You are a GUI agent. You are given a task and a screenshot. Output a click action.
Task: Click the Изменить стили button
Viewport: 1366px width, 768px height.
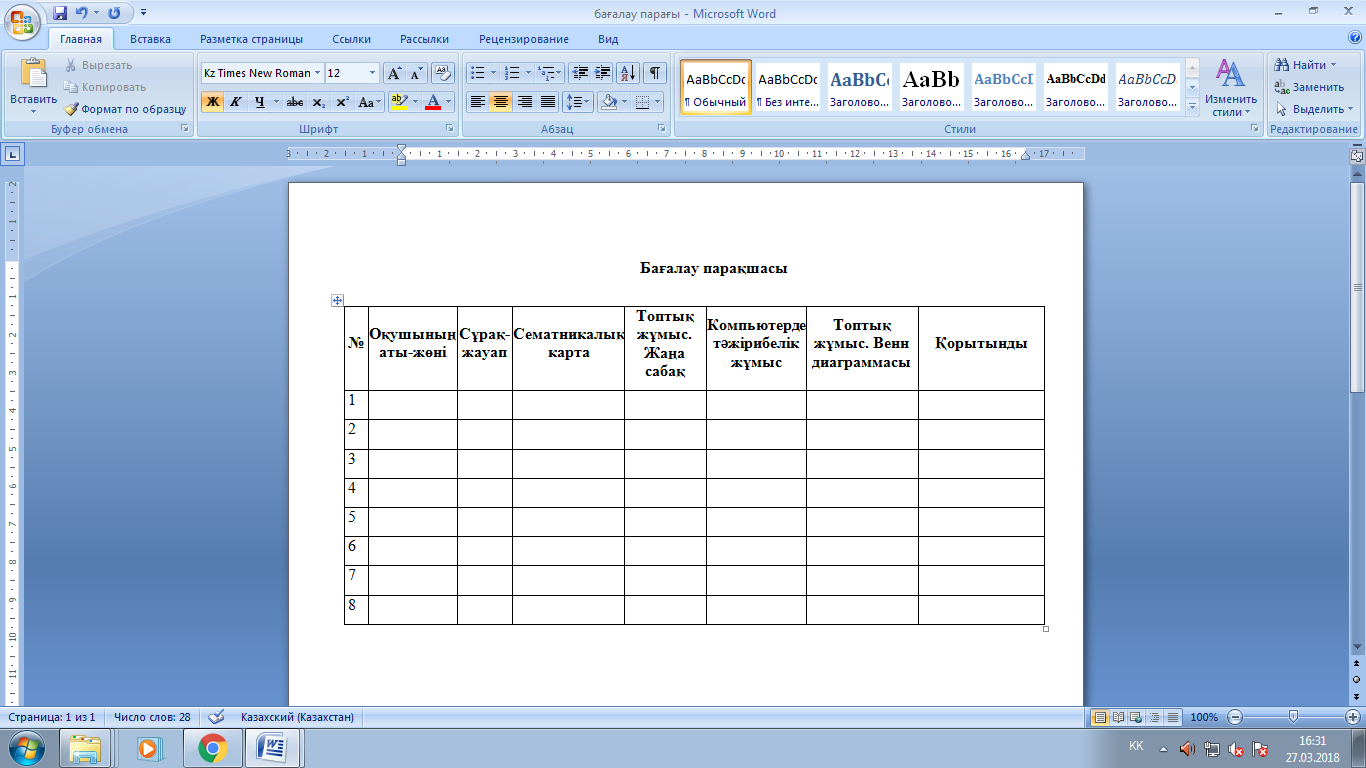click(1231, 88)
